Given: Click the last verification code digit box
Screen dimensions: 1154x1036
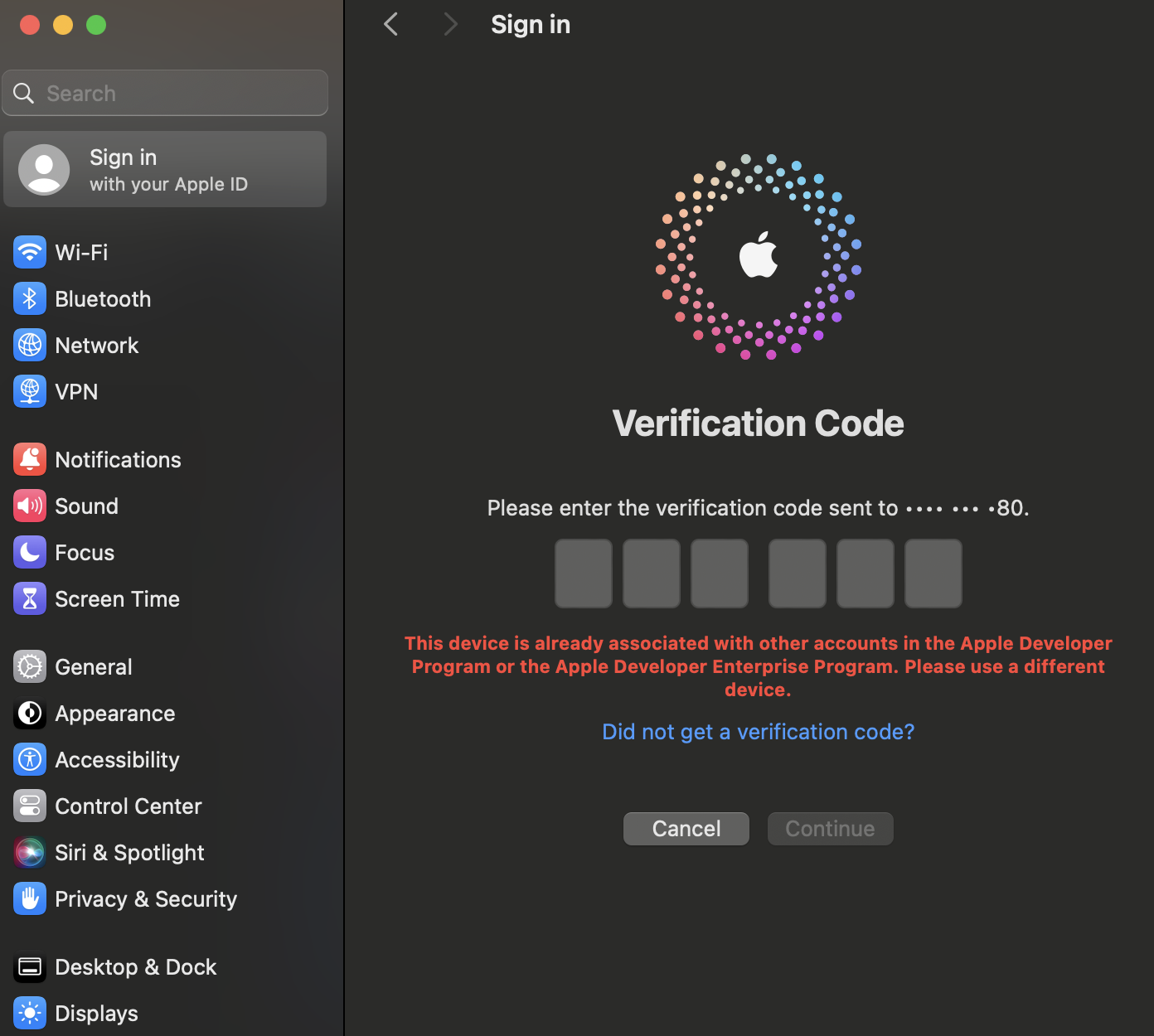Looking at the screenshot, I should click(933, 574).
